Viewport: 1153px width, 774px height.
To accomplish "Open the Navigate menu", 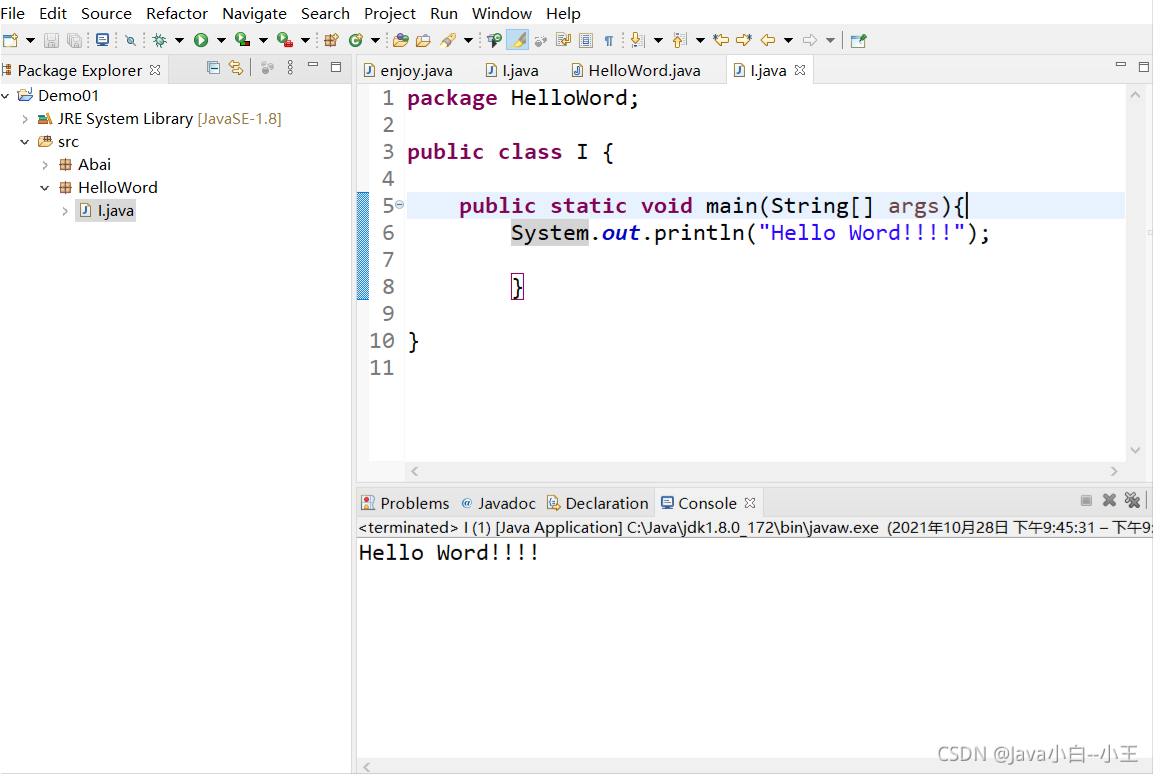I will [254, 13].
